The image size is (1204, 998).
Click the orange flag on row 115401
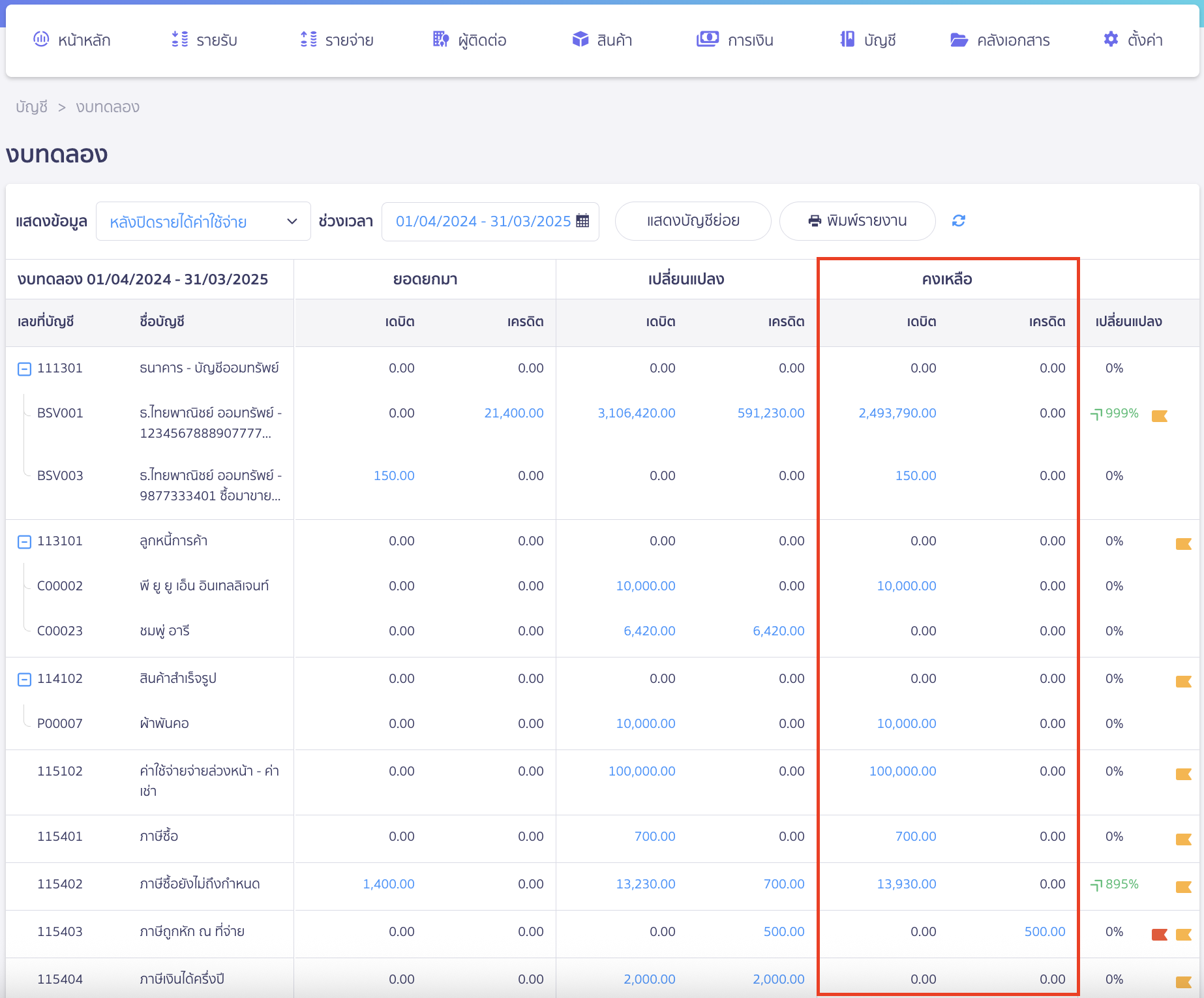coord(1183,839)
